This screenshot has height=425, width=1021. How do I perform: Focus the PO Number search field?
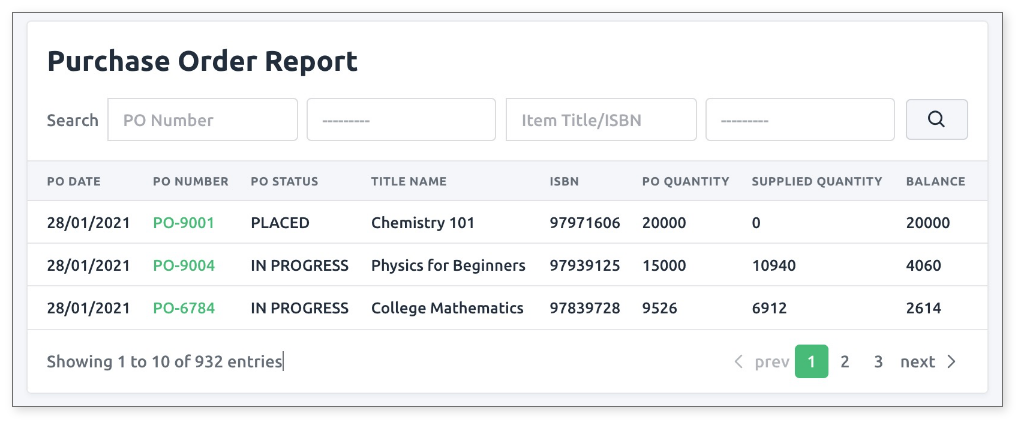pos(203,120)
